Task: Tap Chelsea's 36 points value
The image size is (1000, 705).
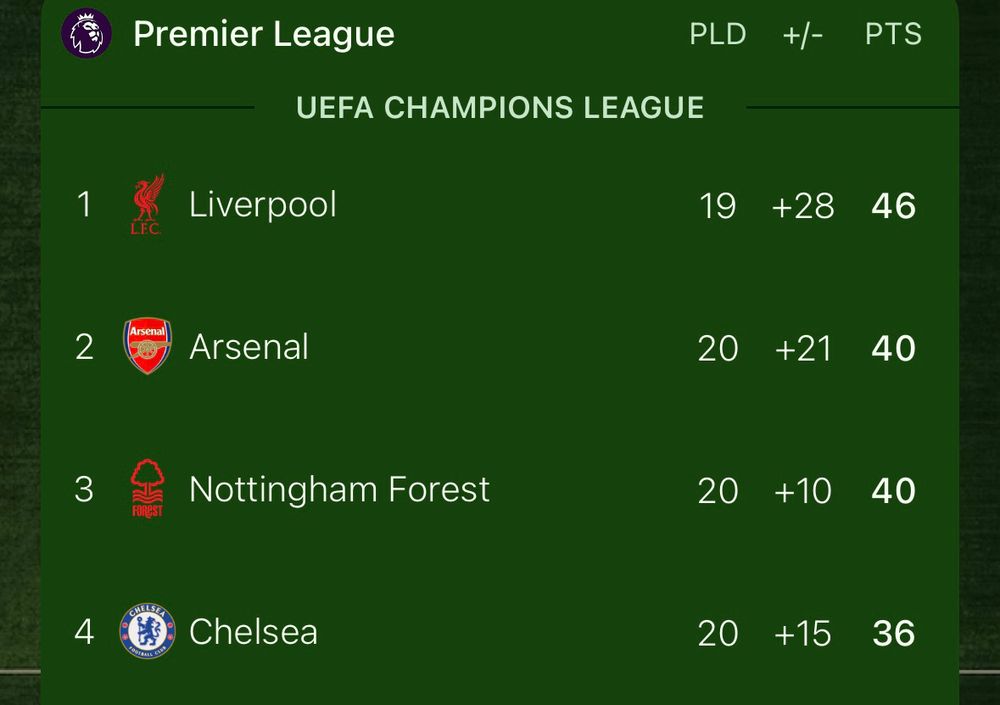Action: 893,634
